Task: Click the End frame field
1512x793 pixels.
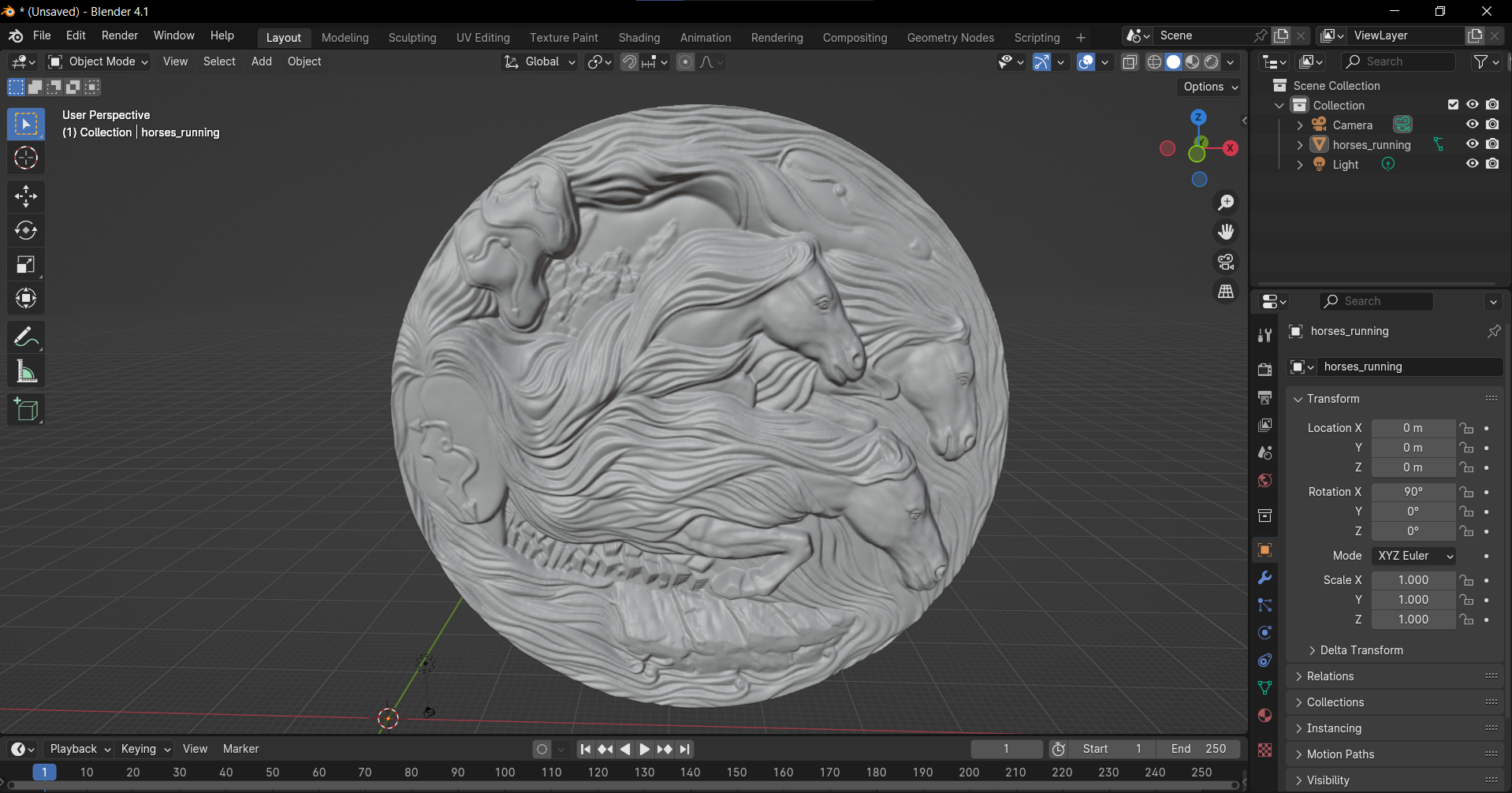Action: click(x=1198, y=749)
